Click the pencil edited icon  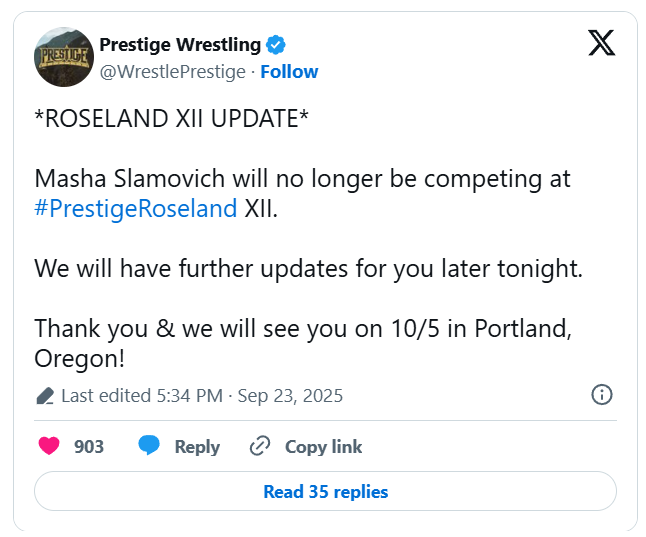point(44,396)
